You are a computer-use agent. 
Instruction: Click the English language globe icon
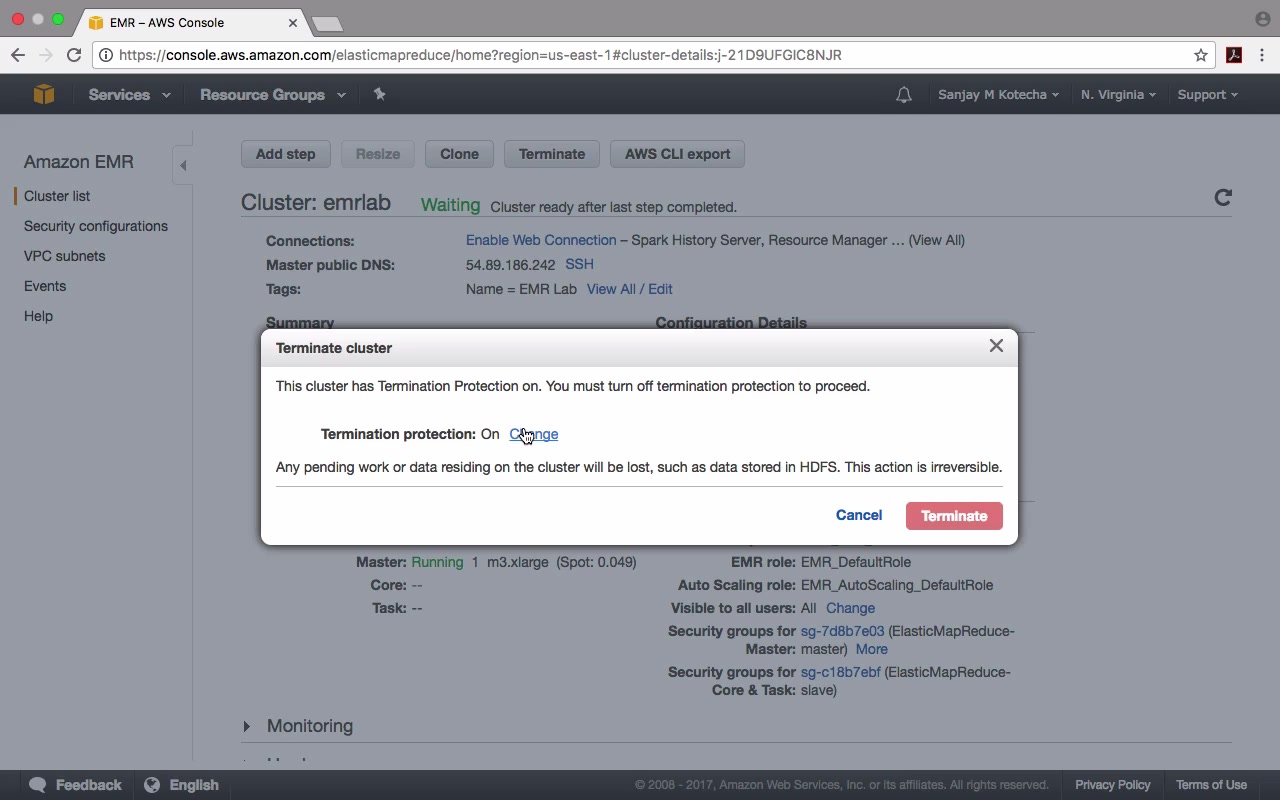pos(152,785)
